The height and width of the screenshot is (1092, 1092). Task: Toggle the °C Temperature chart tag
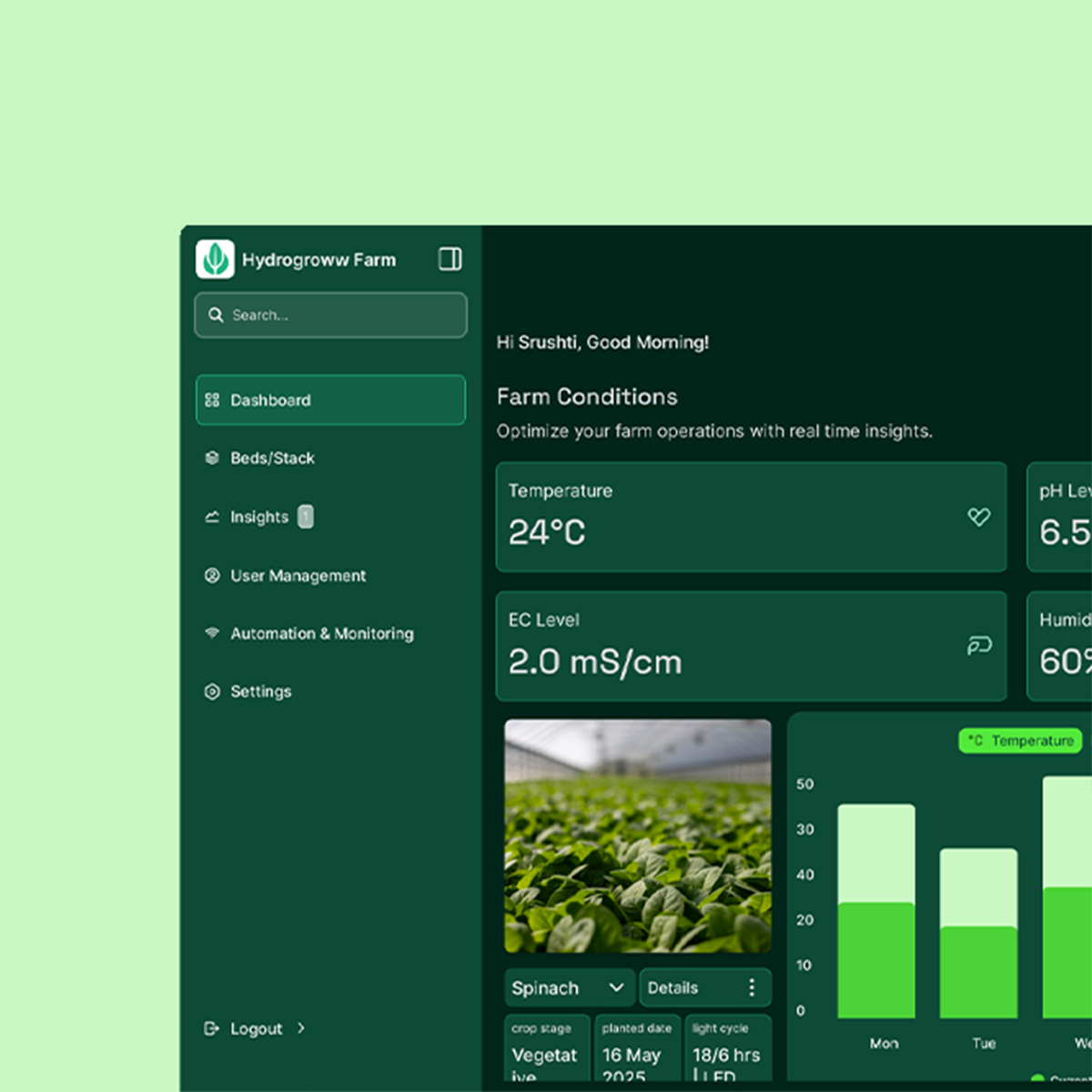pyautogui.click(x=1020, y=741)
